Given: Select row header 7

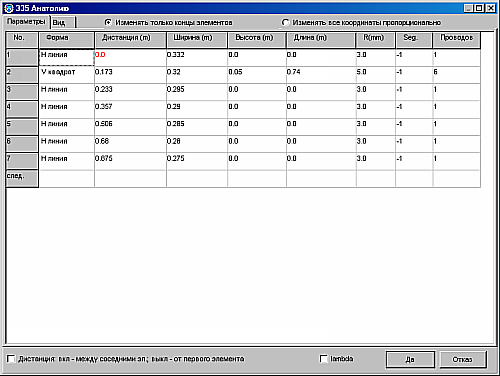Looking at the screenshot, I should (x=22, y=161).
